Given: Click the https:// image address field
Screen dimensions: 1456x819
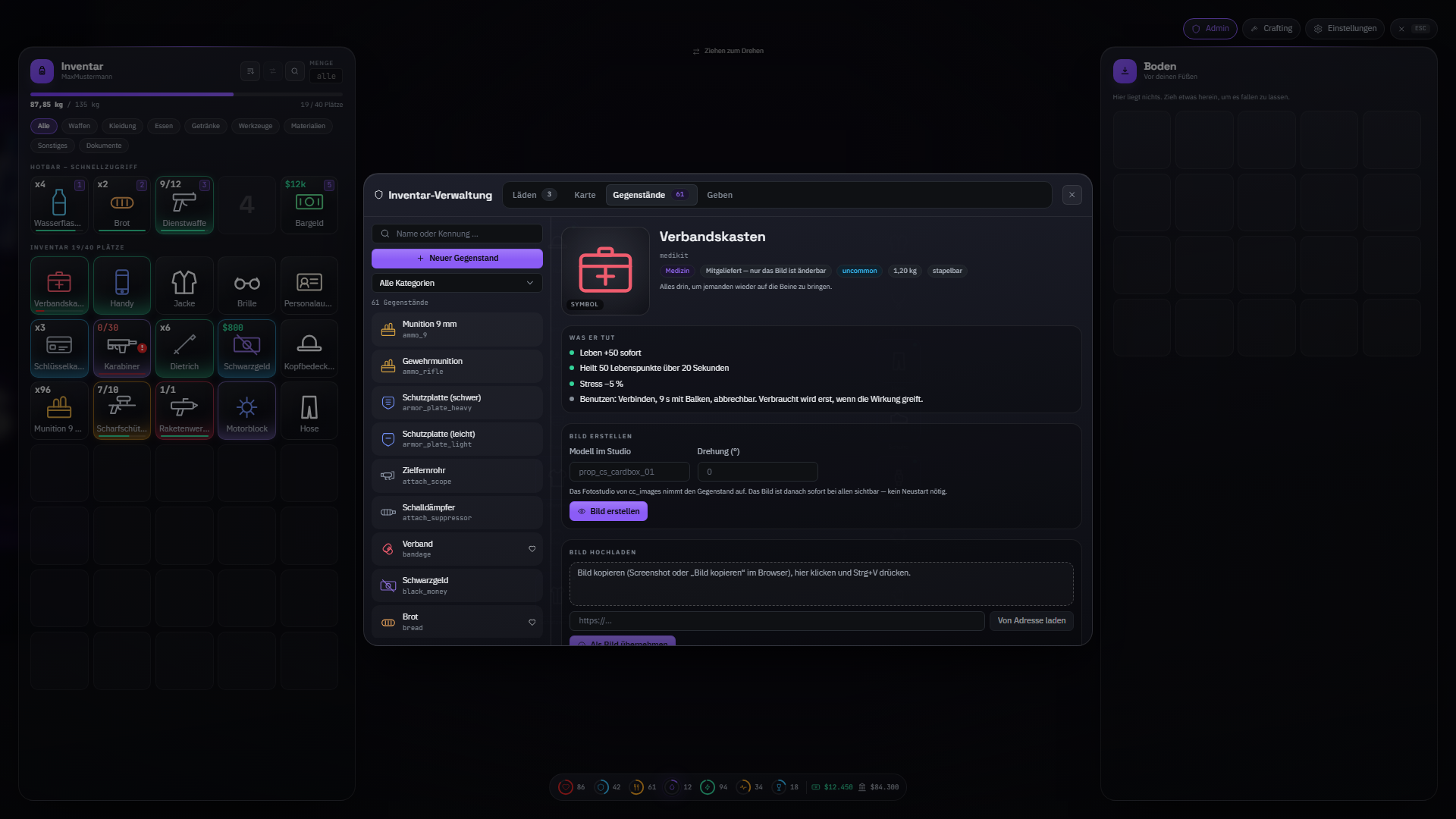Looking at the screenshot, I should pyautogui.click(x=777, y=621).
